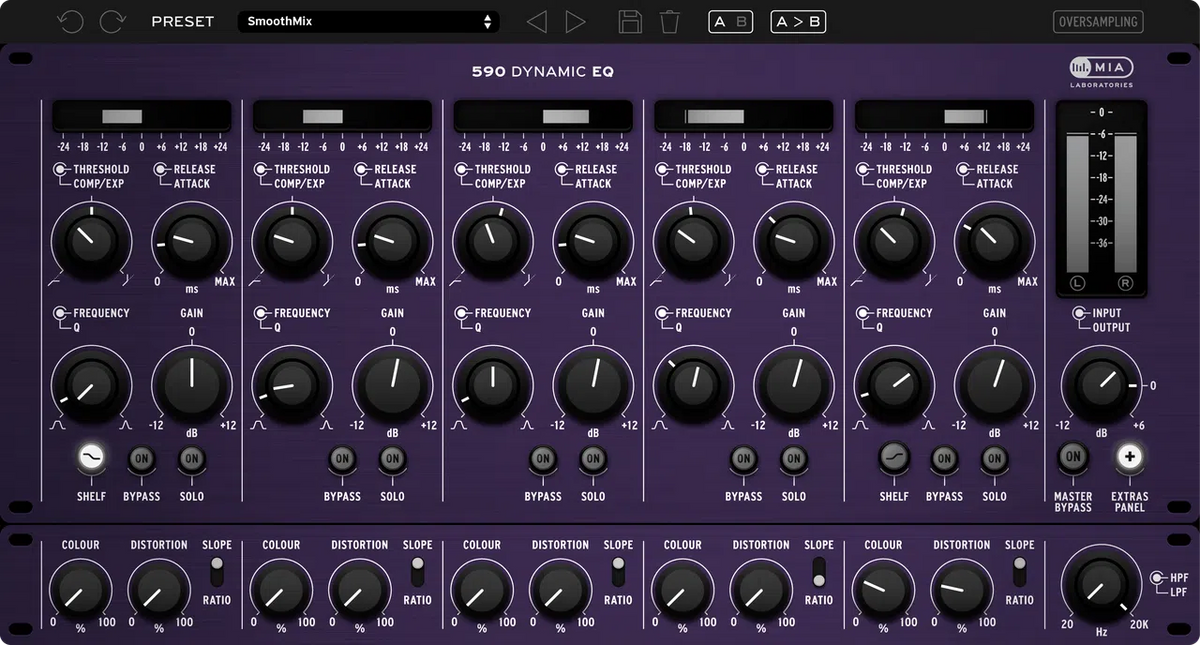Flip the Slope/Ratio switch on the first band

[x=217, y=572]
